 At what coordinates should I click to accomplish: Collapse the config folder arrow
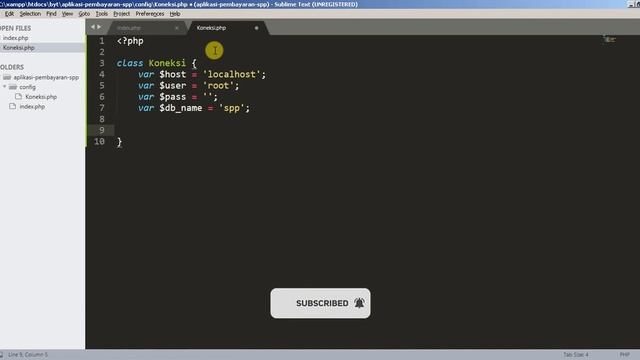(x=4, y=87)
